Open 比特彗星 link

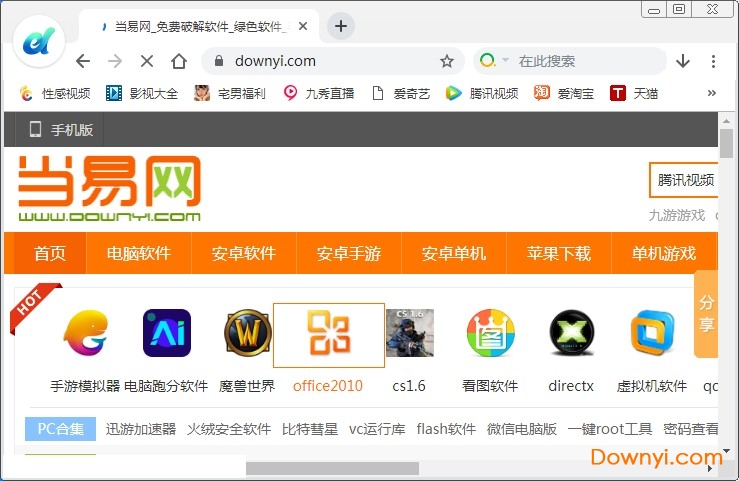coord(310,429)
